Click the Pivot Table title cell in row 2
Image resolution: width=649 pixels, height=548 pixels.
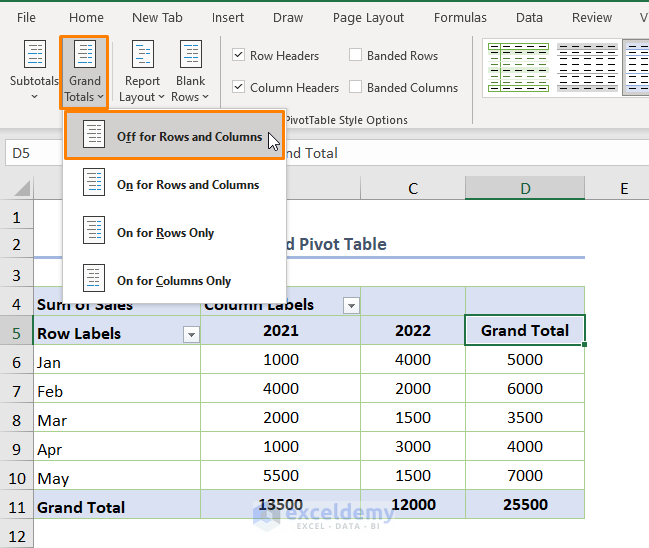pos(435,244)
